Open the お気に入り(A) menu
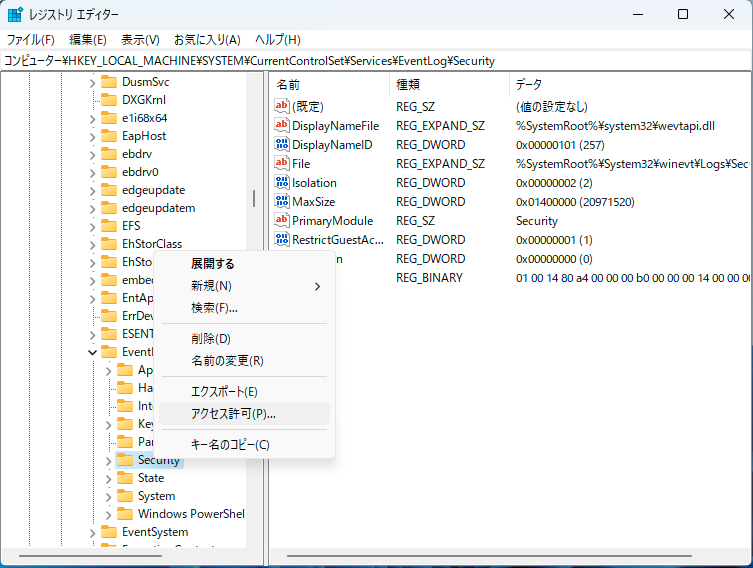 pyautogui.click(x=206, y=40)
